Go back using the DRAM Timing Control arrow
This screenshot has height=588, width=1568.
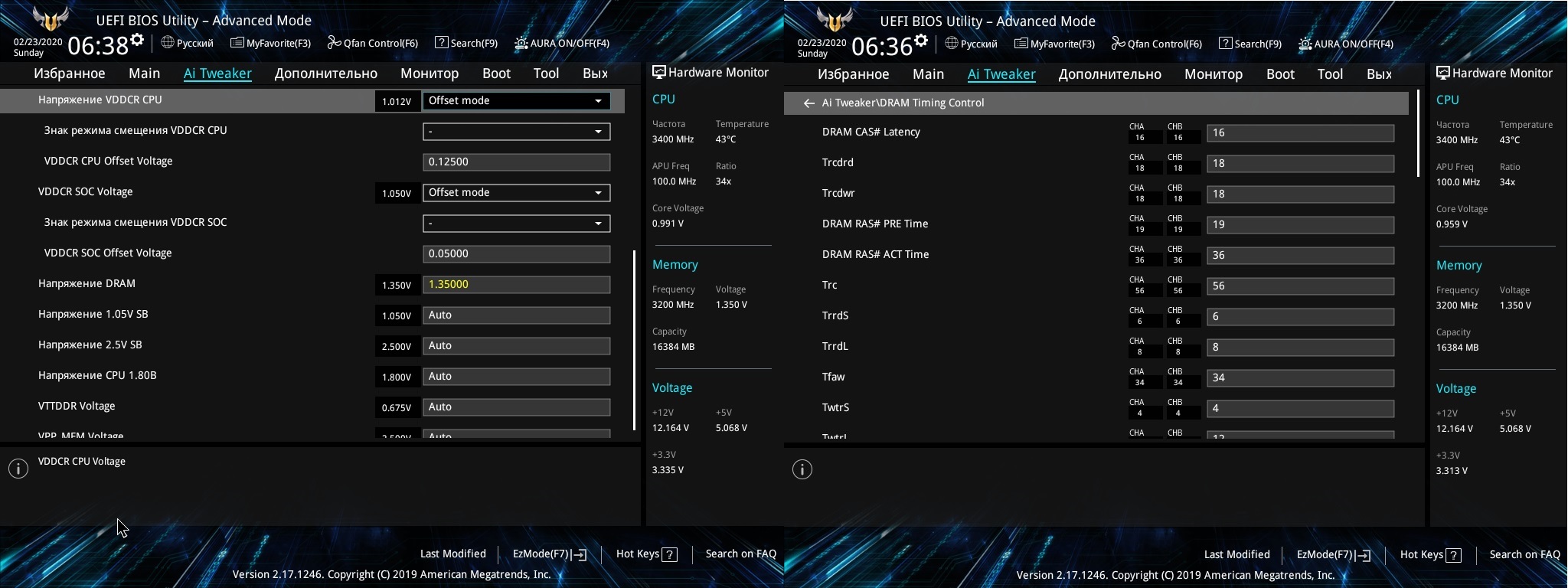pyautogui.click(x=808, y=103)
